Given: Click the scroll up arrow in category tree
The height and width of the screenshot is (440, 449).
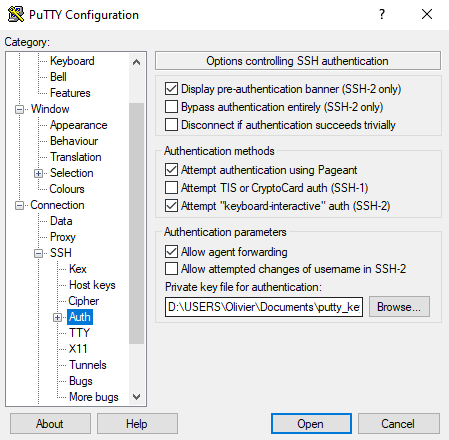Looking at the screenshot, I should coord(136,62).
